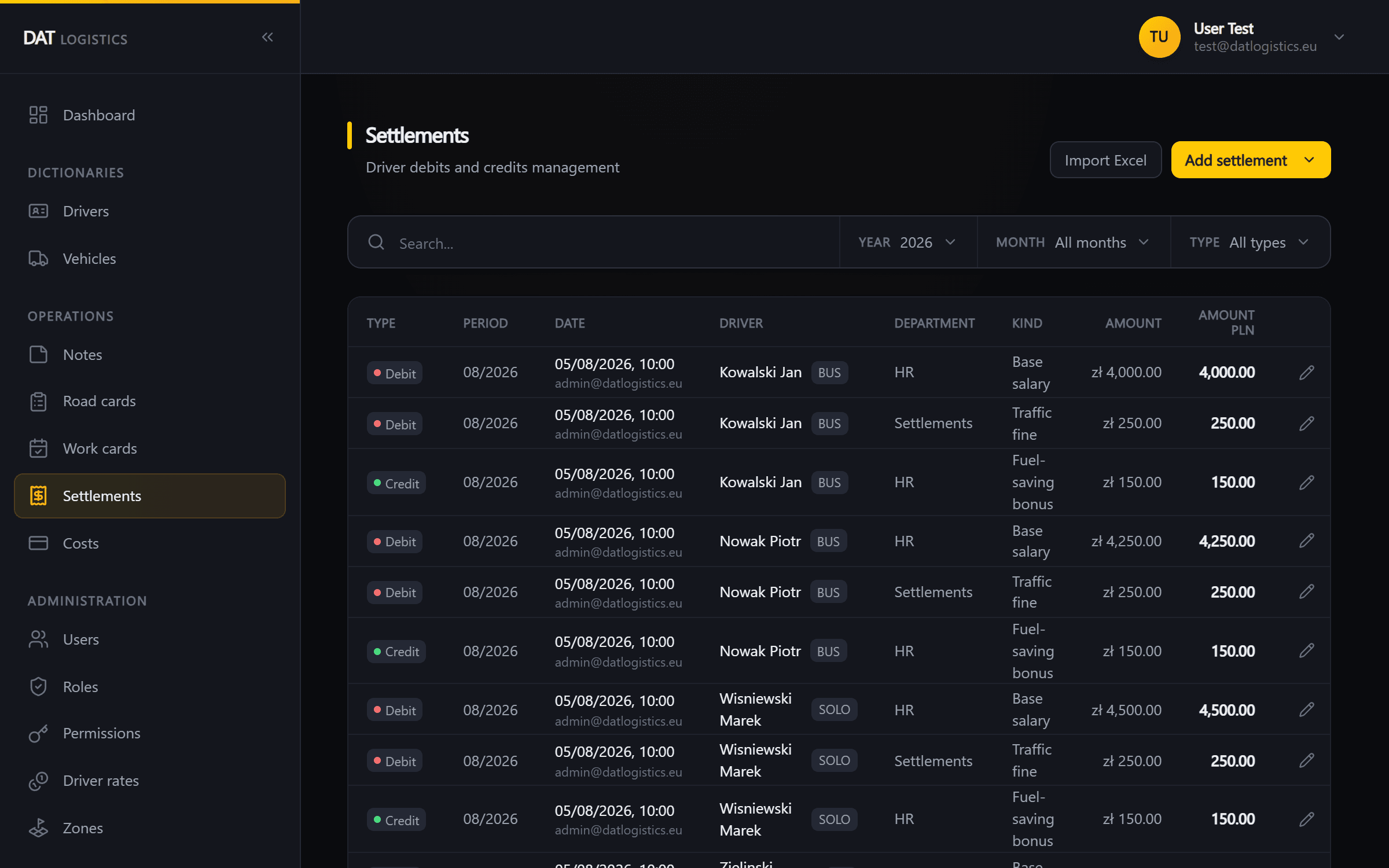The width and height of the screenshot is (1389, 868).
Task: Click the Credit badge in Kowalski Jan row
Action: pos(396,483)
